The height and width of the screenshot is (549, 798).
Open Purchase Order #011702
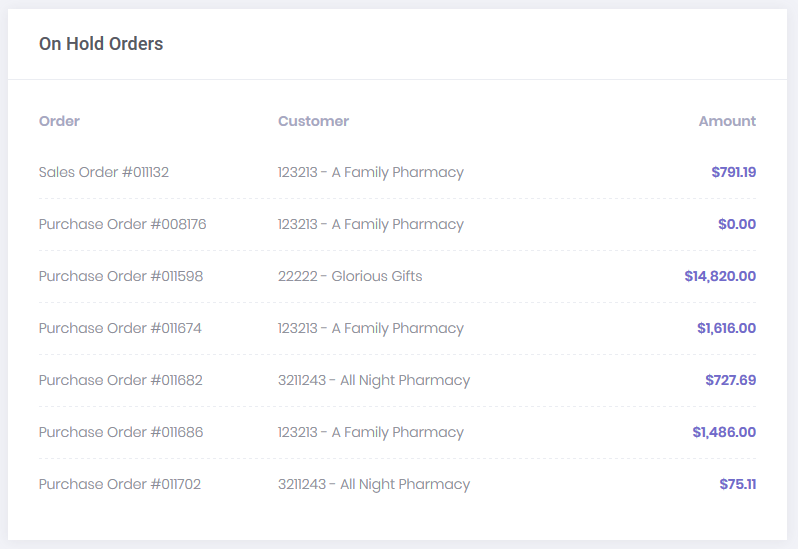[120, 484]
